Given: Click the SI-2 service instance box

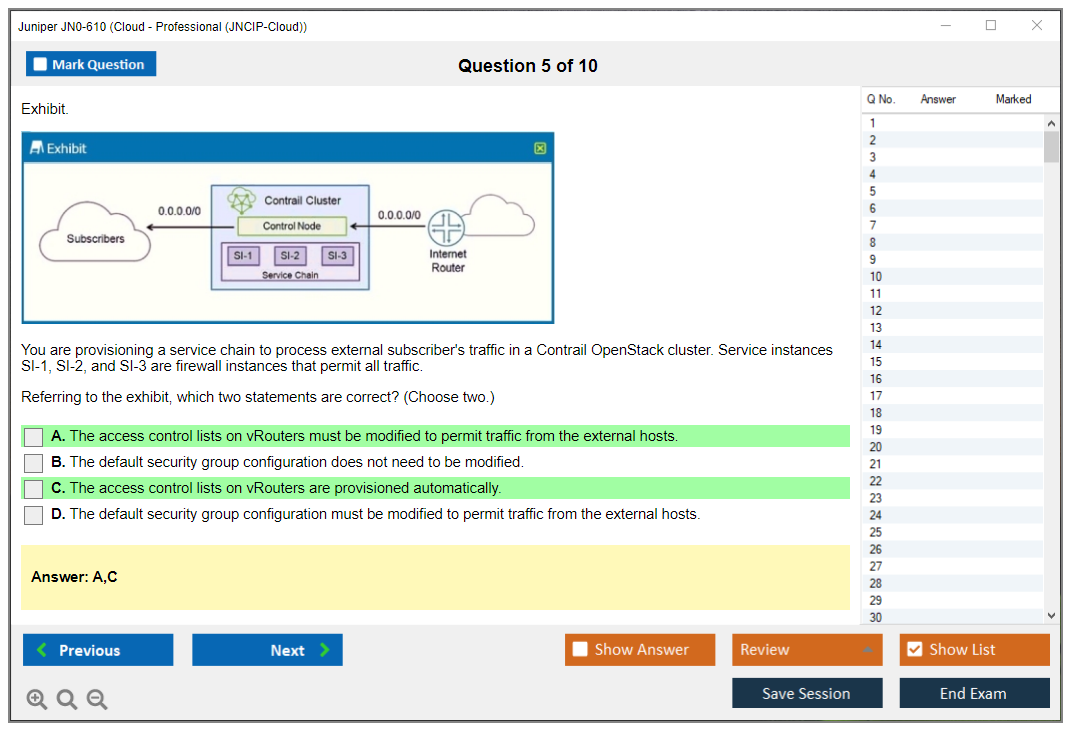Looking at the screenshot, I should tap(290, 256).
